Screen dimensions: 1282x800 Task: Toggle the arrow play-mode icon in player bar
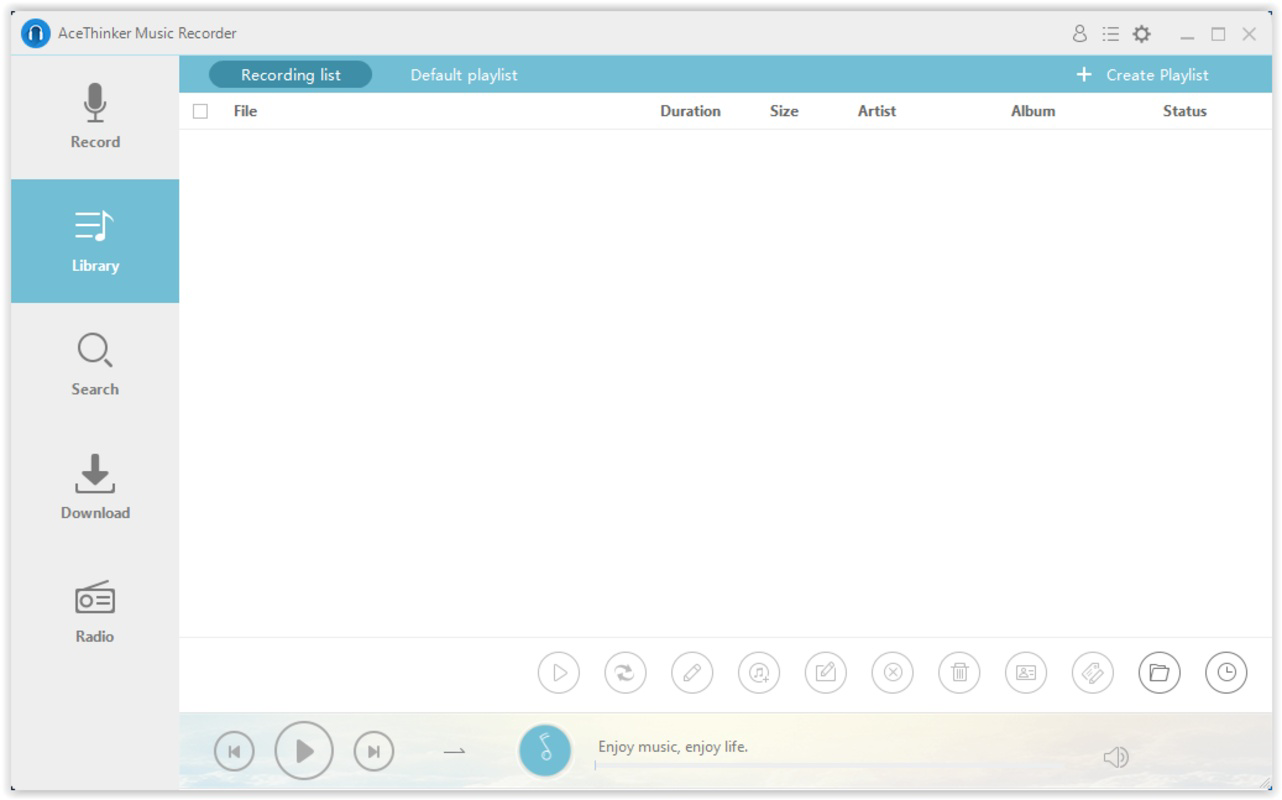pos(455,751)
